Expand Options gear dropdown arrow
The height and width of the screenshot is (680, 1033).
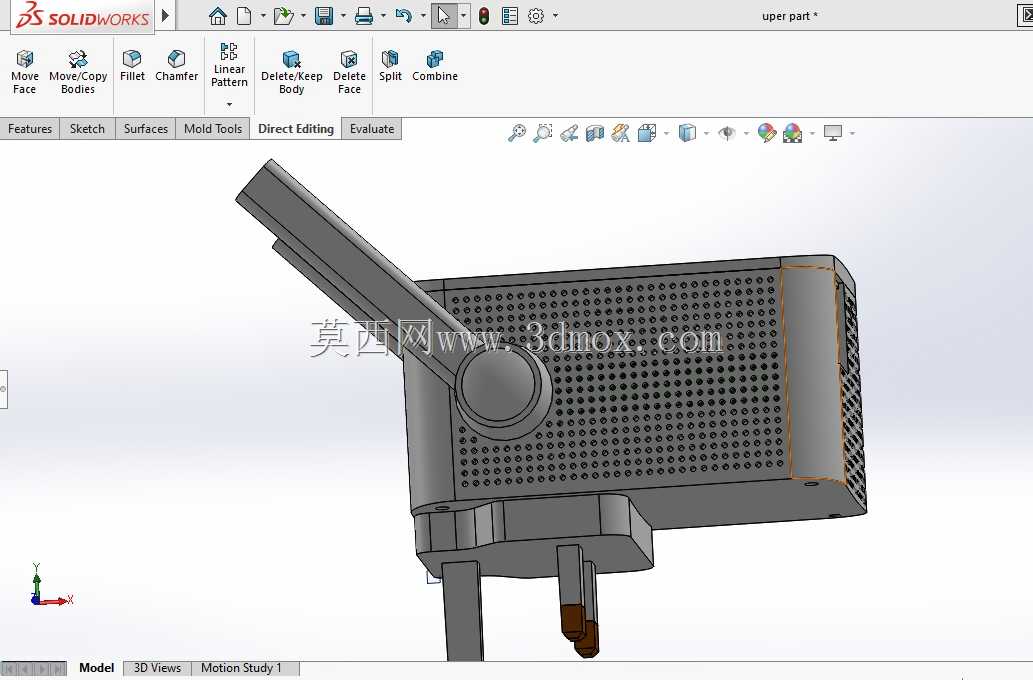pyautogui.click(x=555, y=16)
